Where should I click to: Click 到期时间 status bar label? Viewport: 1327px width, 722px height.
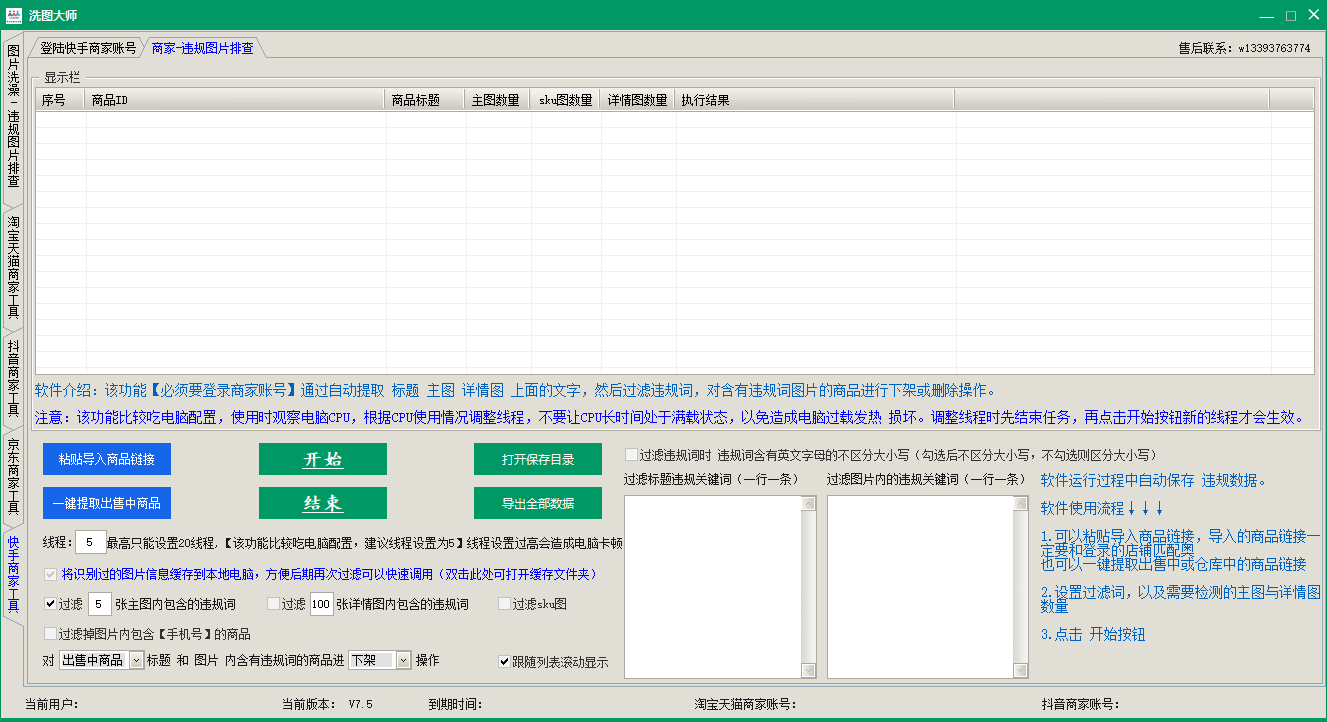(x=455, y=704)
